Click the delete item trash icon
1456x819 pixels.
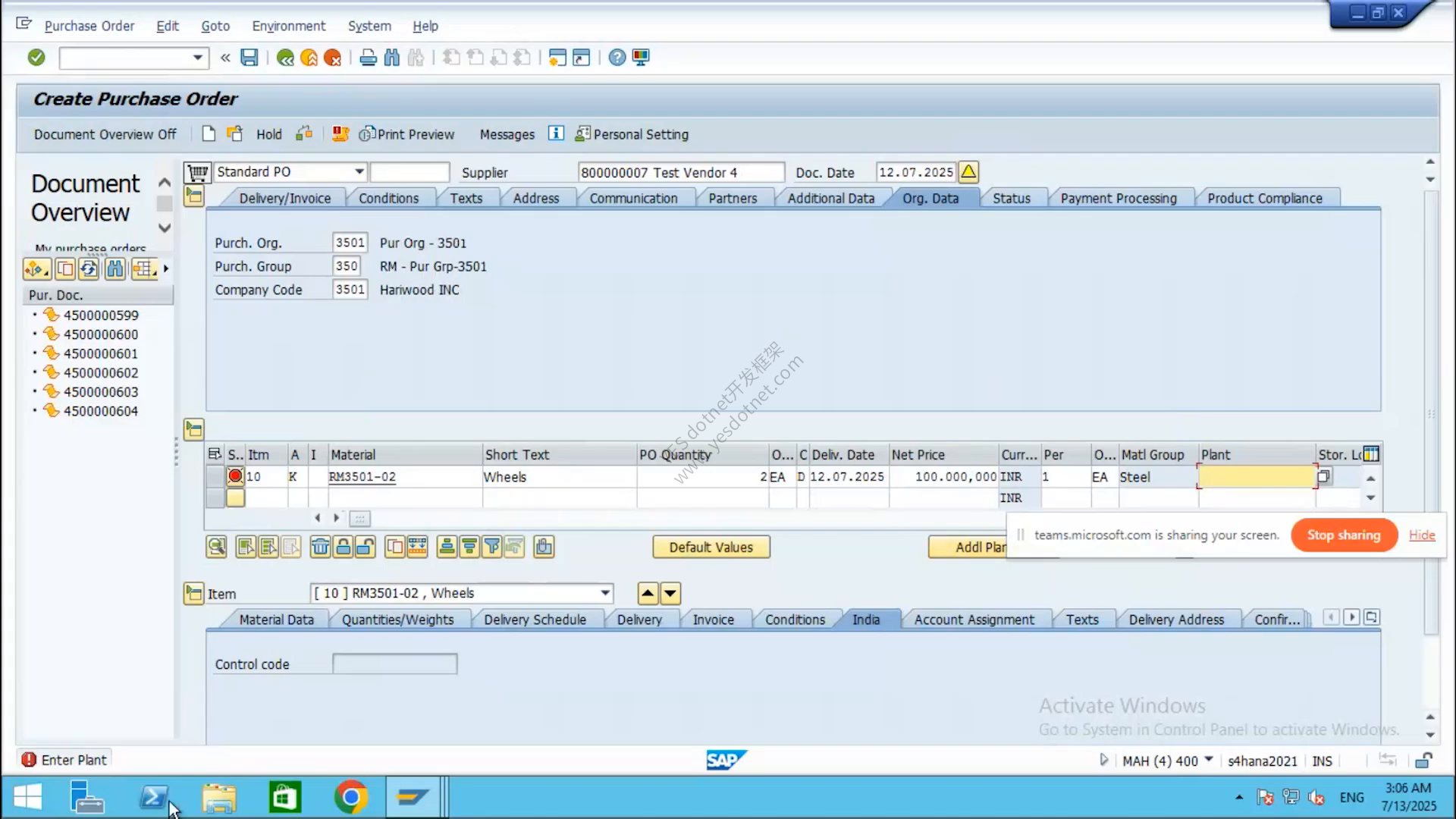click(320, 547)
